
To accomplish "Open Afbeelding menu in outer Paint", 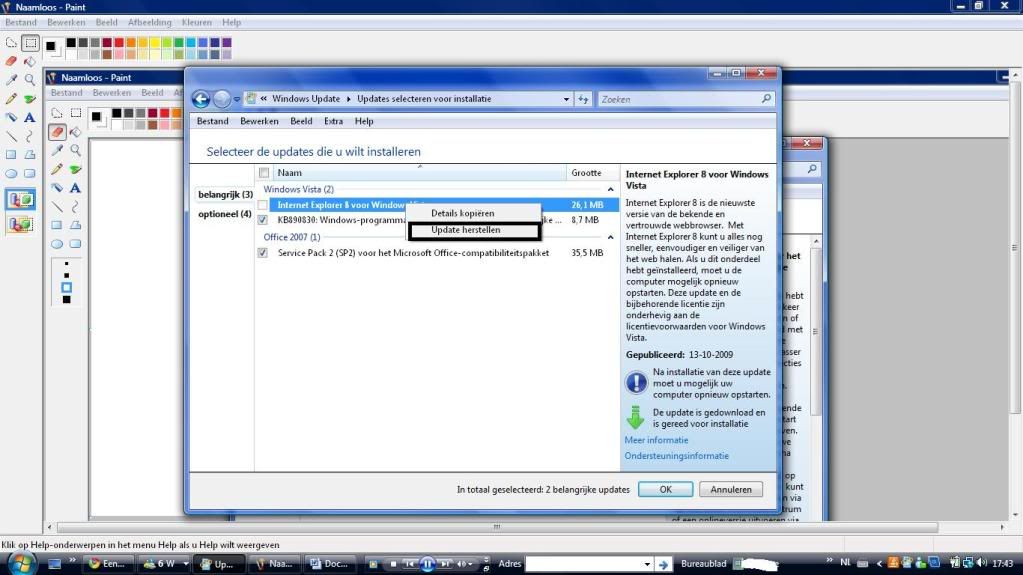I will (x=150, y=22).
